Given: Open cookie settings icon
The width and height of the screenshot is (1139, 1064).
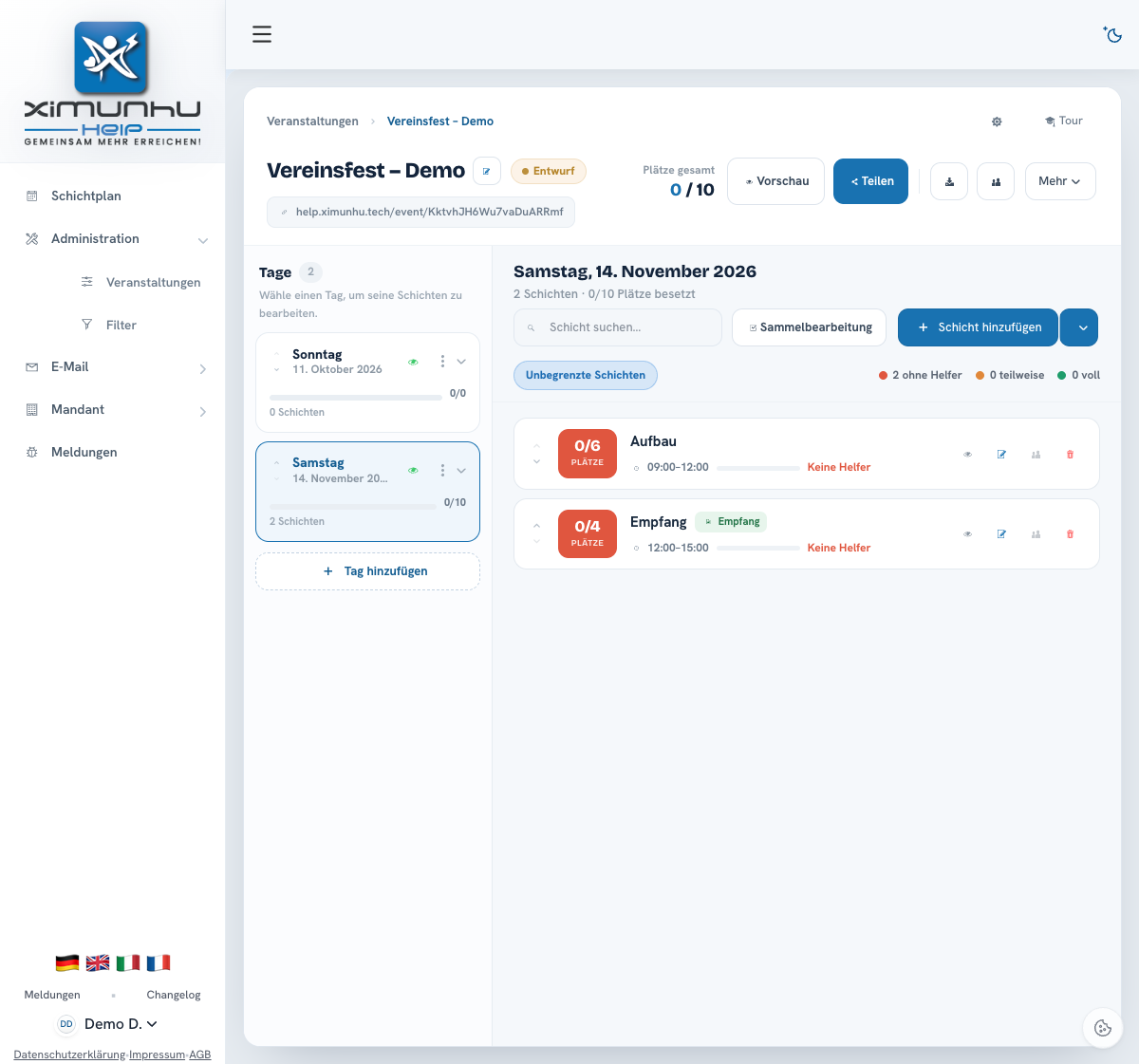Looking at the screenshot, I should click(1103, 1028).
